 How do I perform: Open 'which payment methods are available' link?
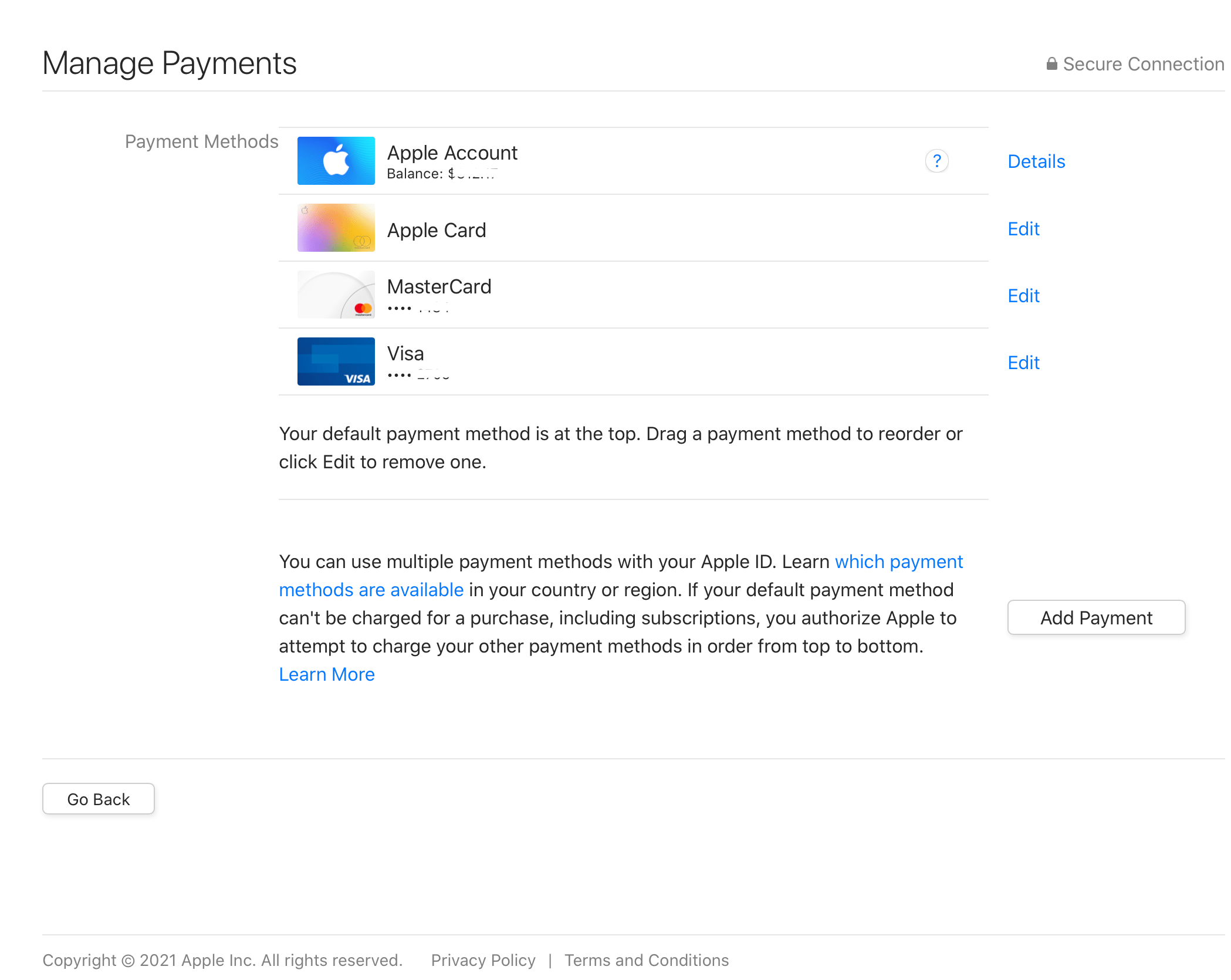pos(898,562)
